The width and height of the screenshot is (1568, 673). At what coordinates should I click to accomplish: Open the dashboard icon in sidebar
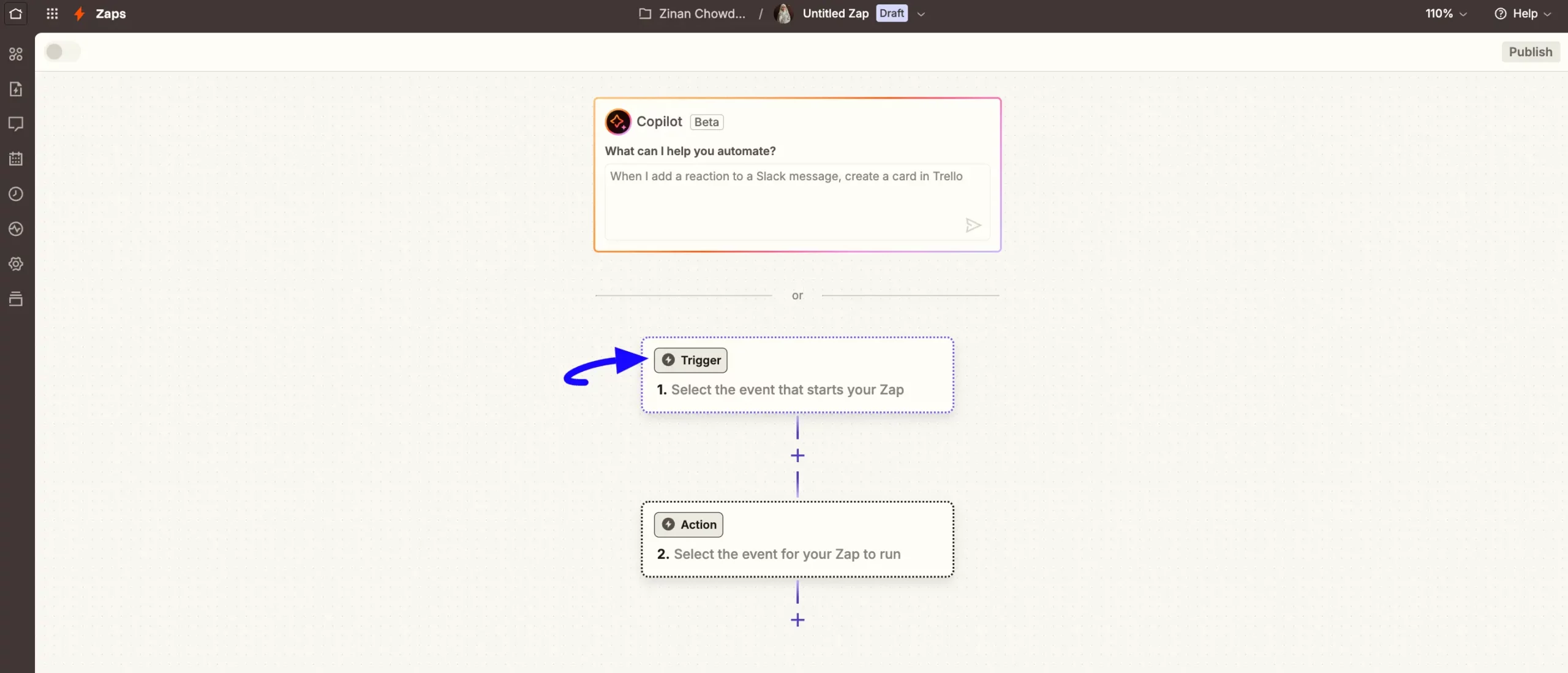pos(16,54)
